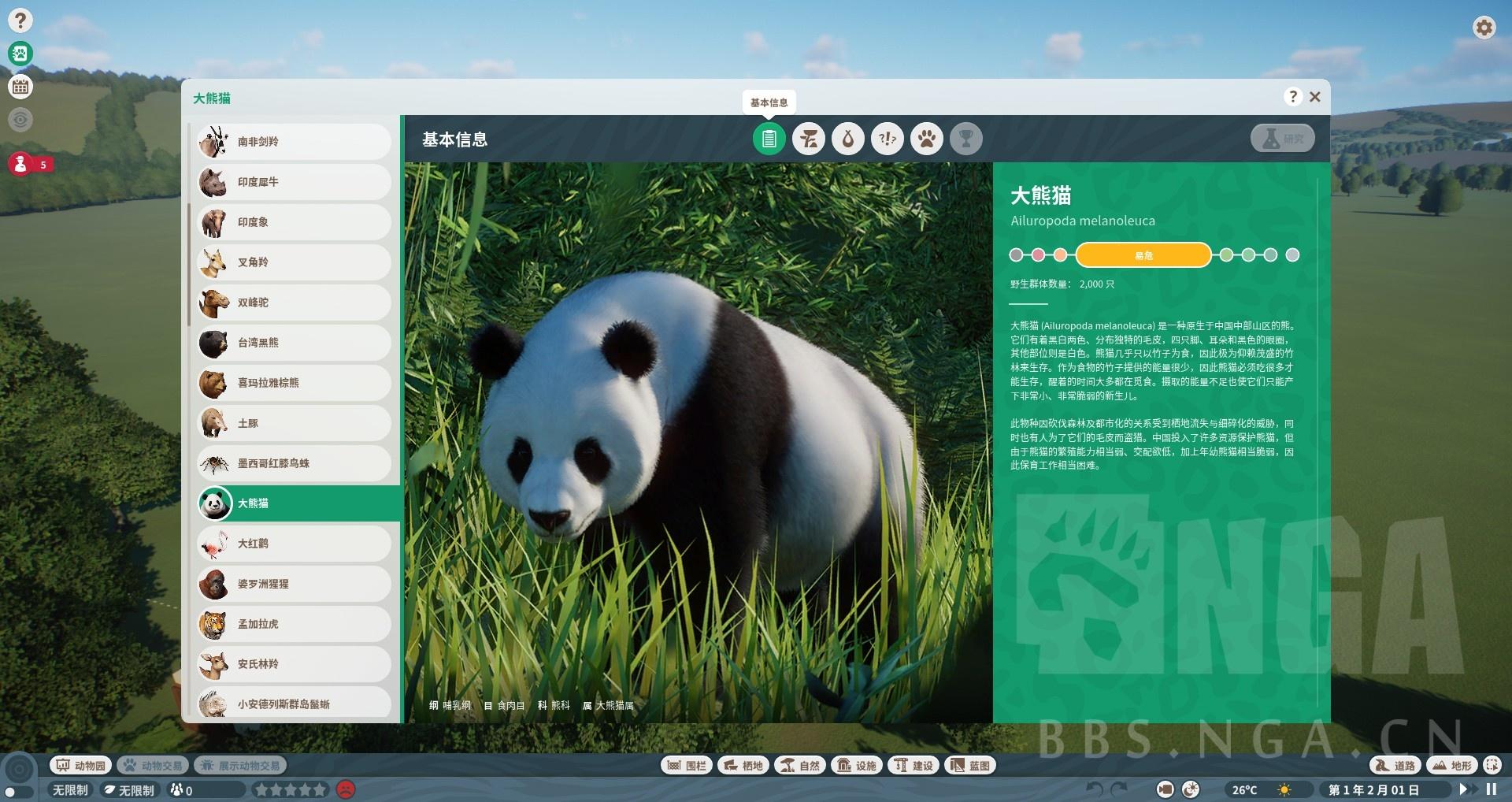This screenshot has height=802, width=1512.
Task: Select 台湾黑熊 in the animal list
Action: tap(294, 343)
